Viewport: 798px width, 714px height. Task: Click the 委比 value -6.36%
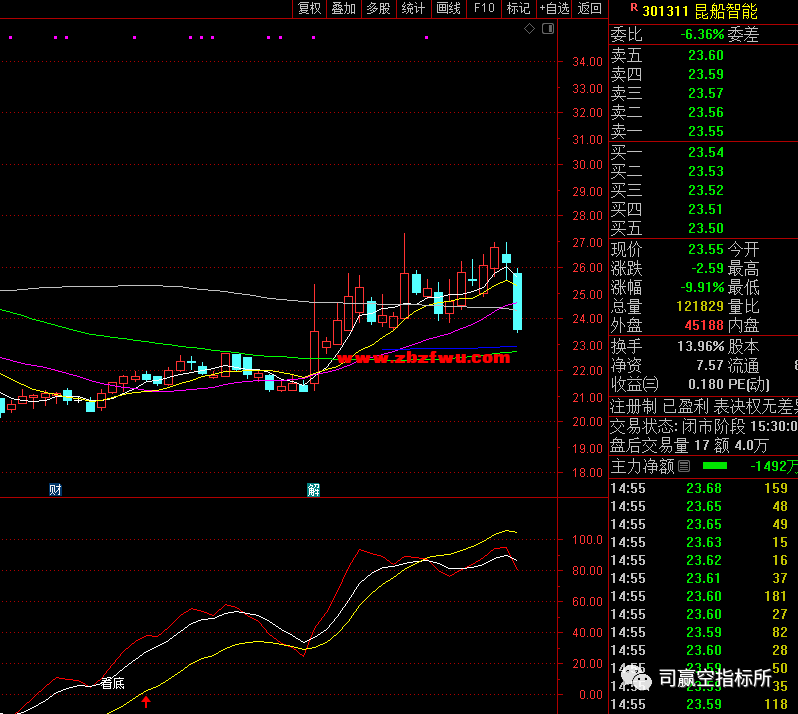(x=702, y=35)
